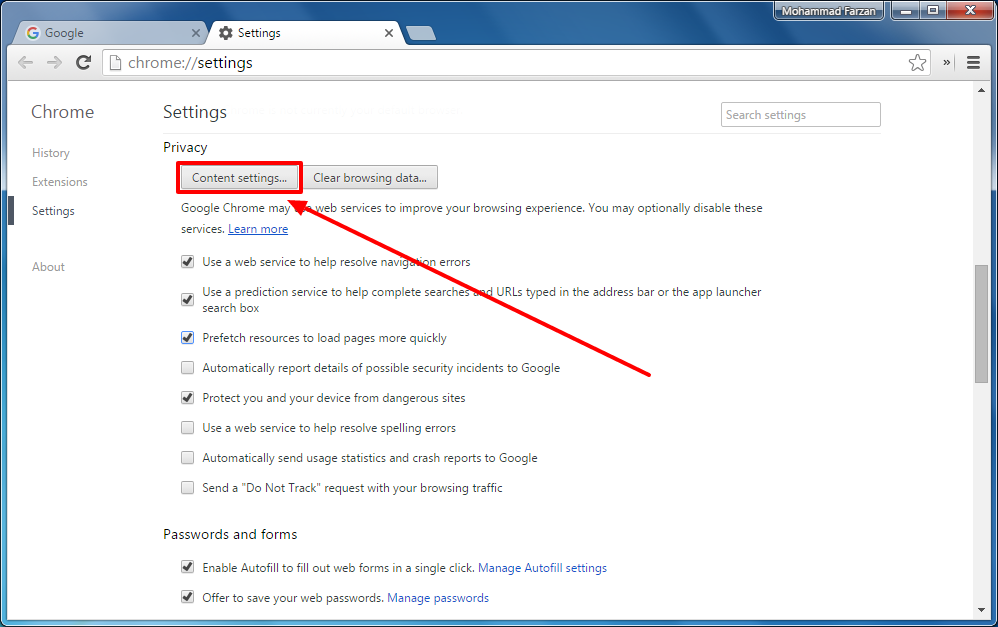Open a new tab
Screen dimensions: 998x627
coord(421,33)
